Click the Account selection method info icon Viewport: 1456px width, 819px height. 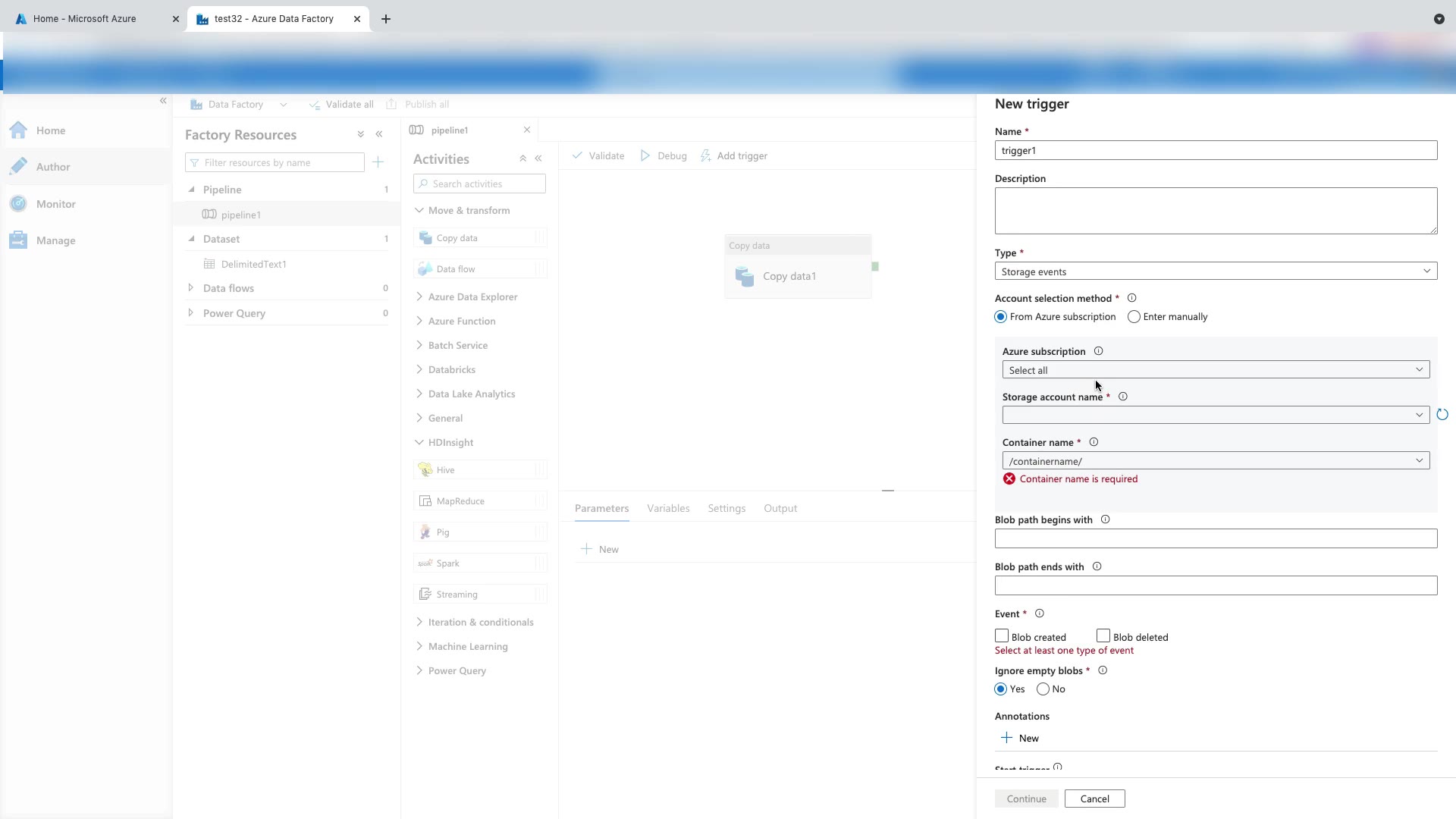pos(1131,298)
